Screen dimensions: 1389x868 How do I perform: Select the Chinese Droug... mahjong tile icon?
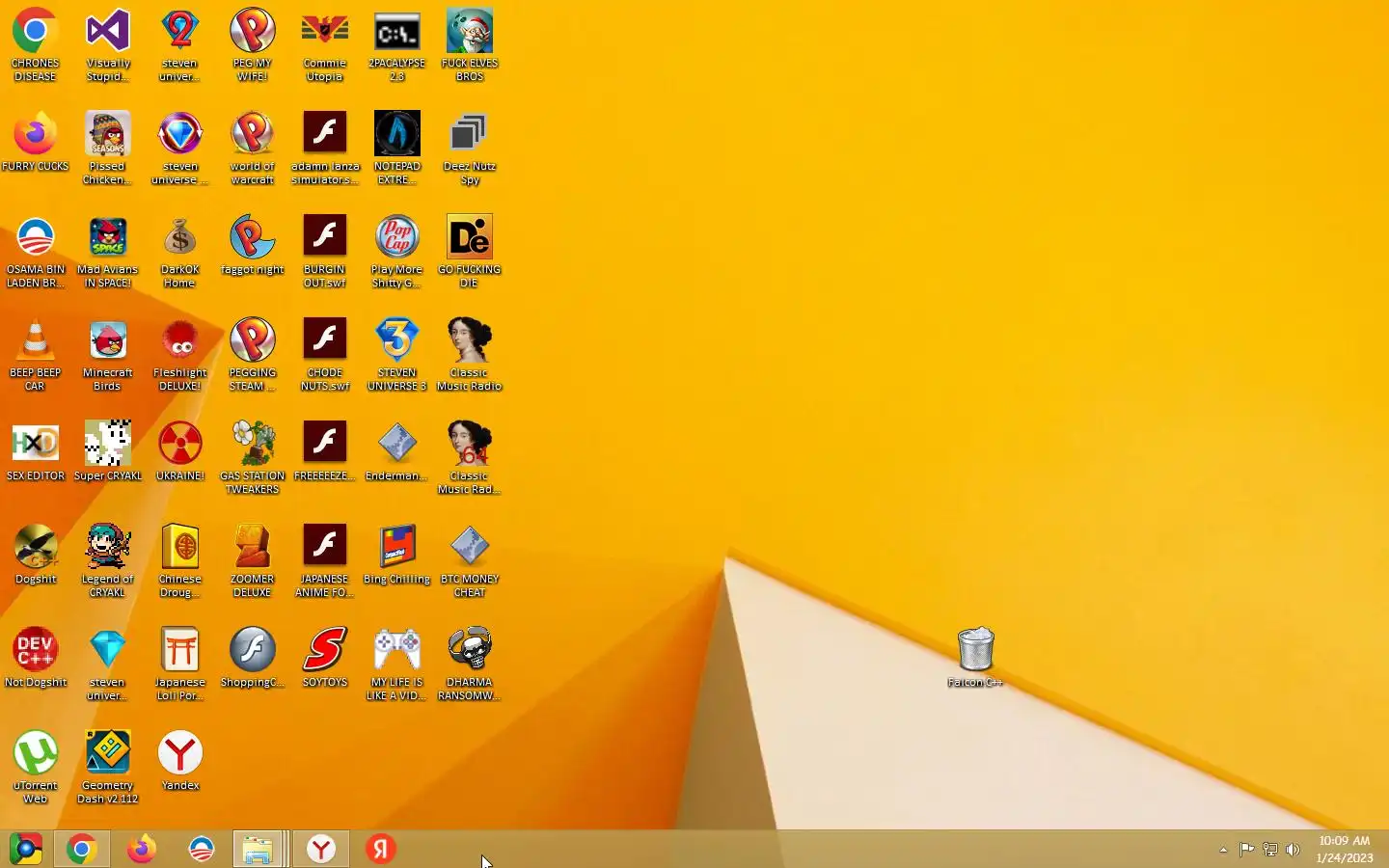click(179, 560)
